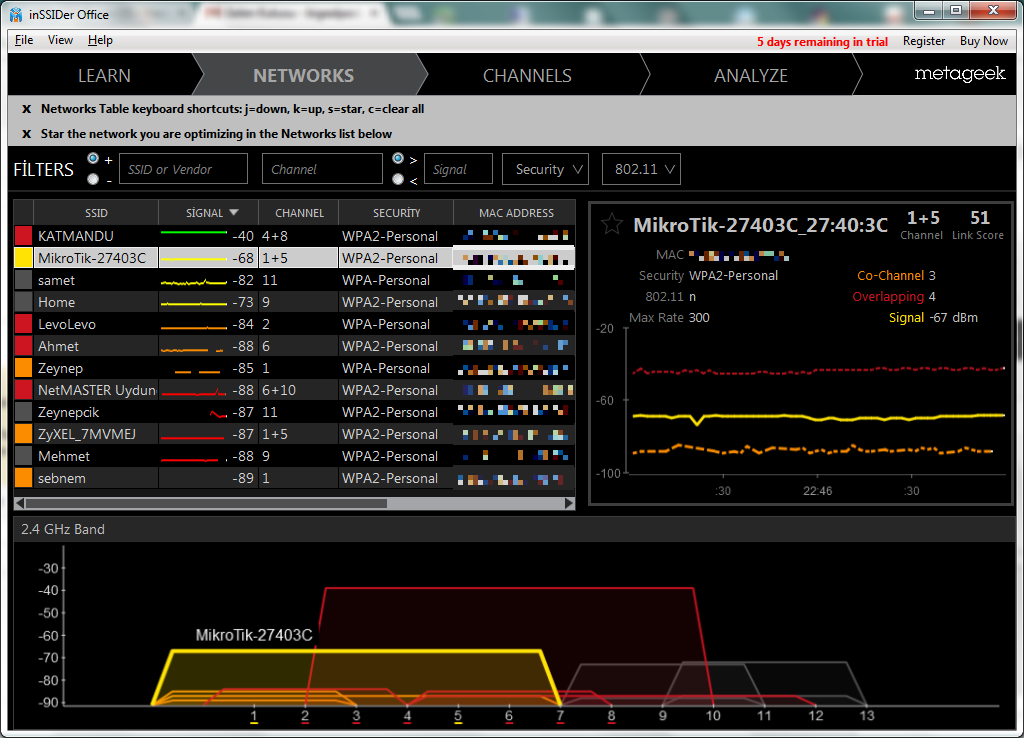Select the Zeynepcik network name
Viewport: 1024px width, 738px height.
tap(69, 412)
